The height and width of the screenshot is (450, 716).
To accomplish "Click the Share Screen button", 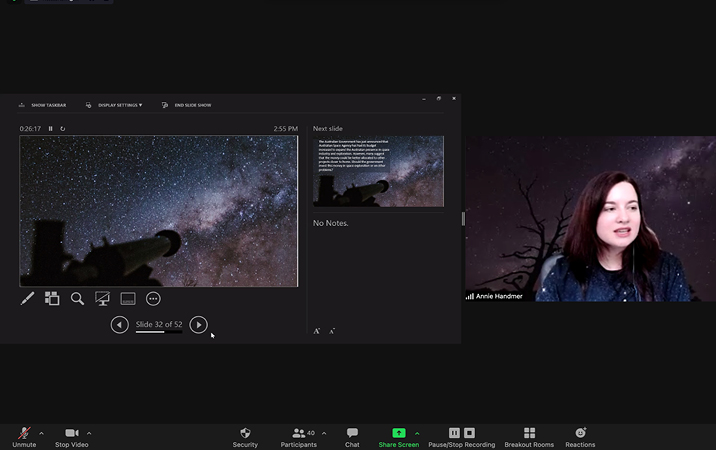I will [x=399, y=437].
